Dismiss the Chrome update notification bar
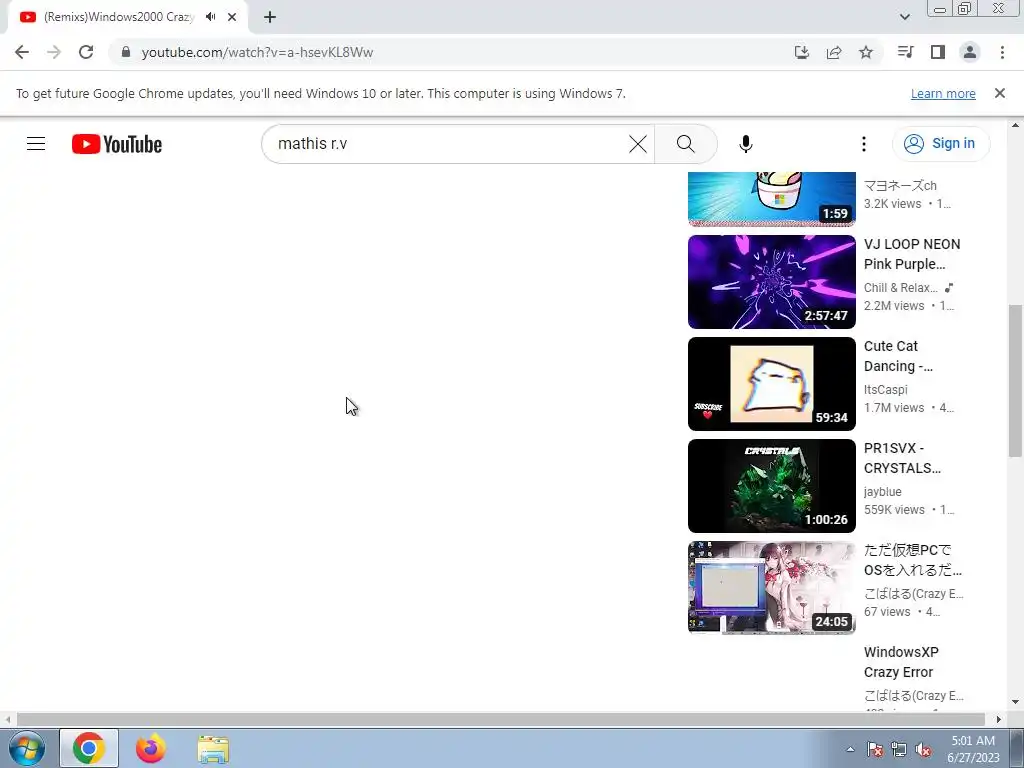This screenshot has height=768, width=1024. pos(1000,93)
